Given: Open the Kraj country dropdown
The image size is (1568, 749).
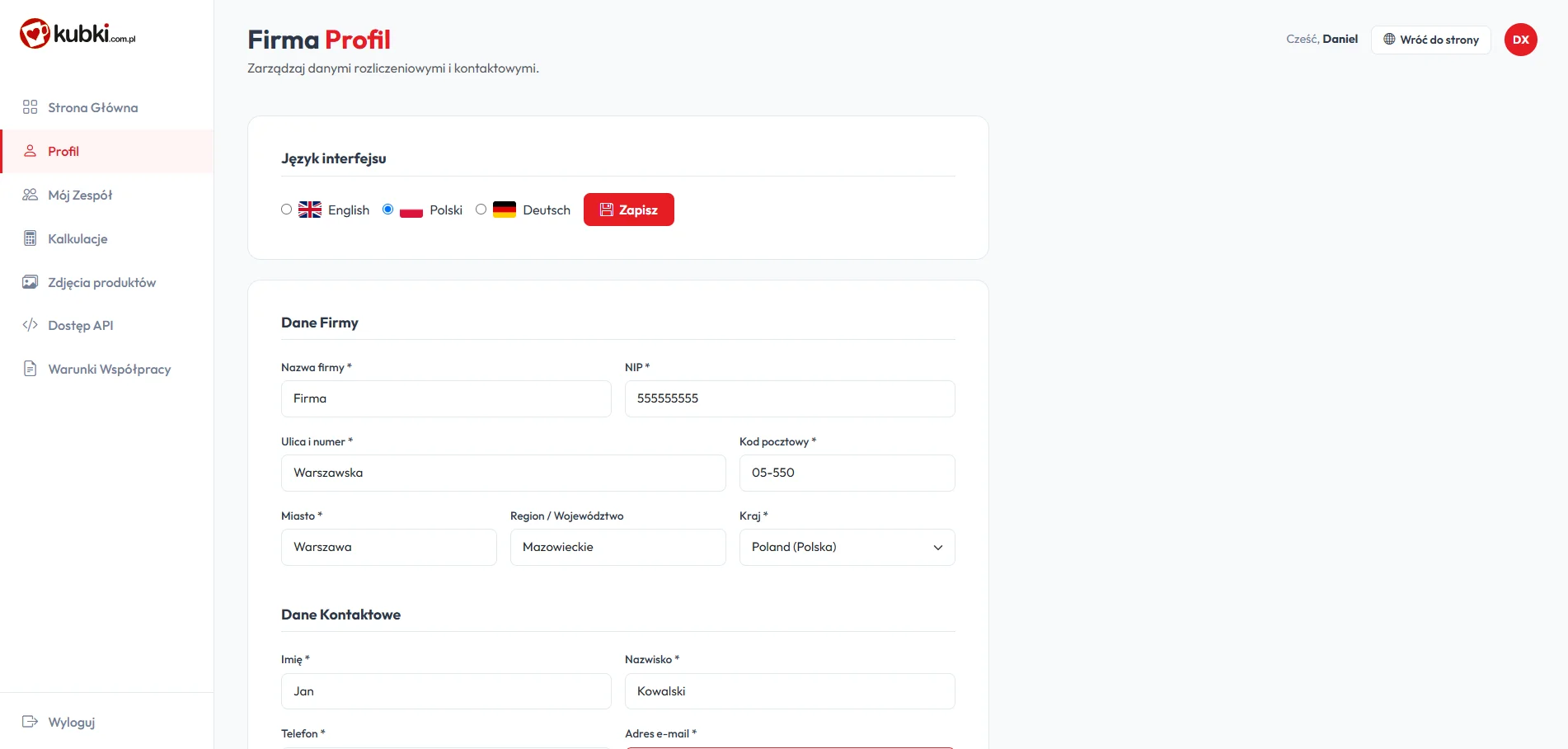Looking at the screenshot, I should point(847,547).
